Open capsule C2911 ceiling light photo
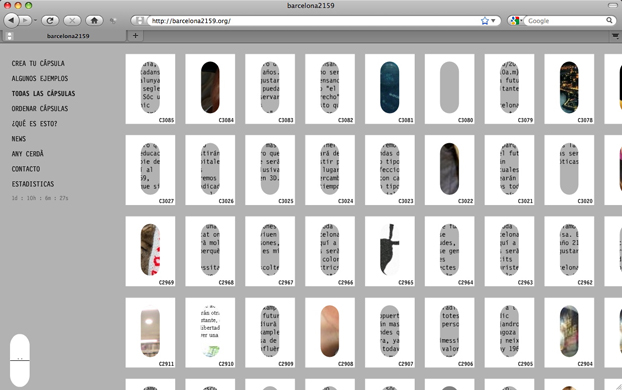Image resolution: width=622 pixels, height=390 pixels. click(x=150, y=333)
